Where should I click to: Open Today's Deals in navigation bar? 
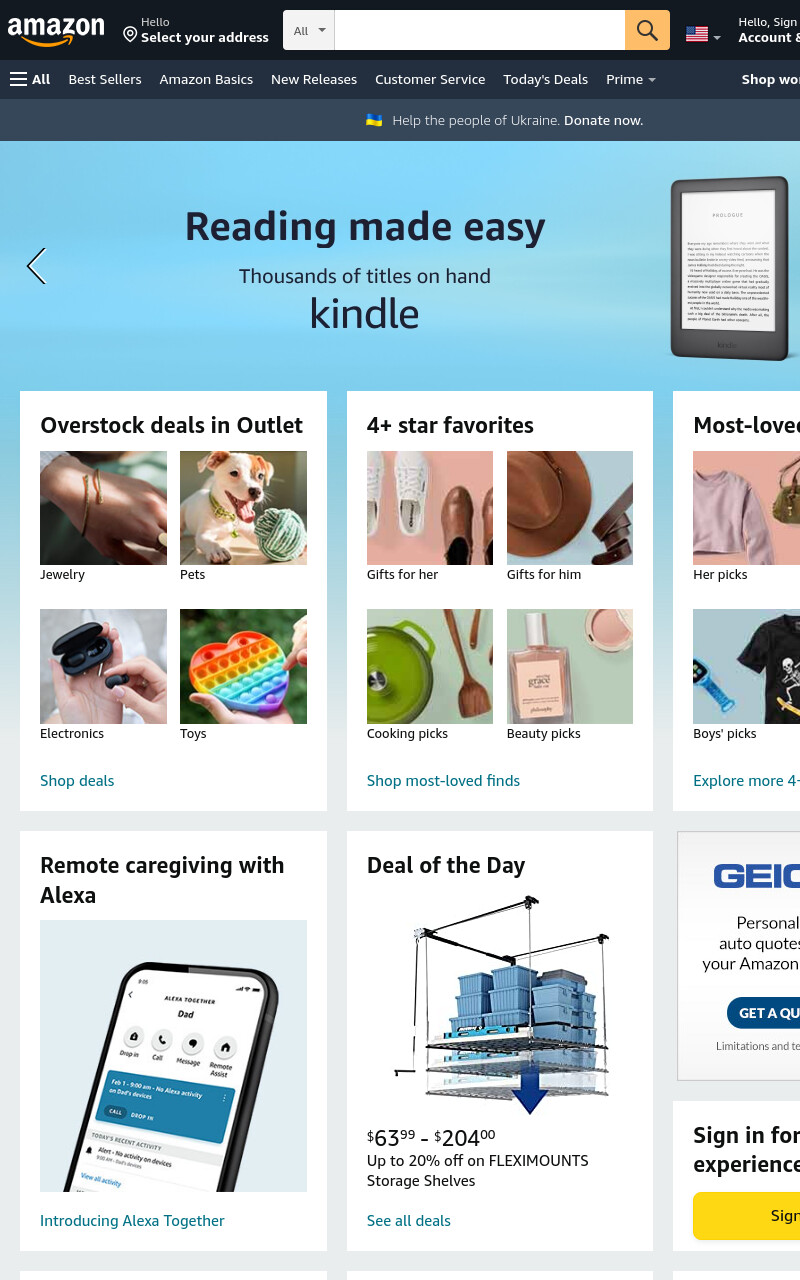click(546, 79)
